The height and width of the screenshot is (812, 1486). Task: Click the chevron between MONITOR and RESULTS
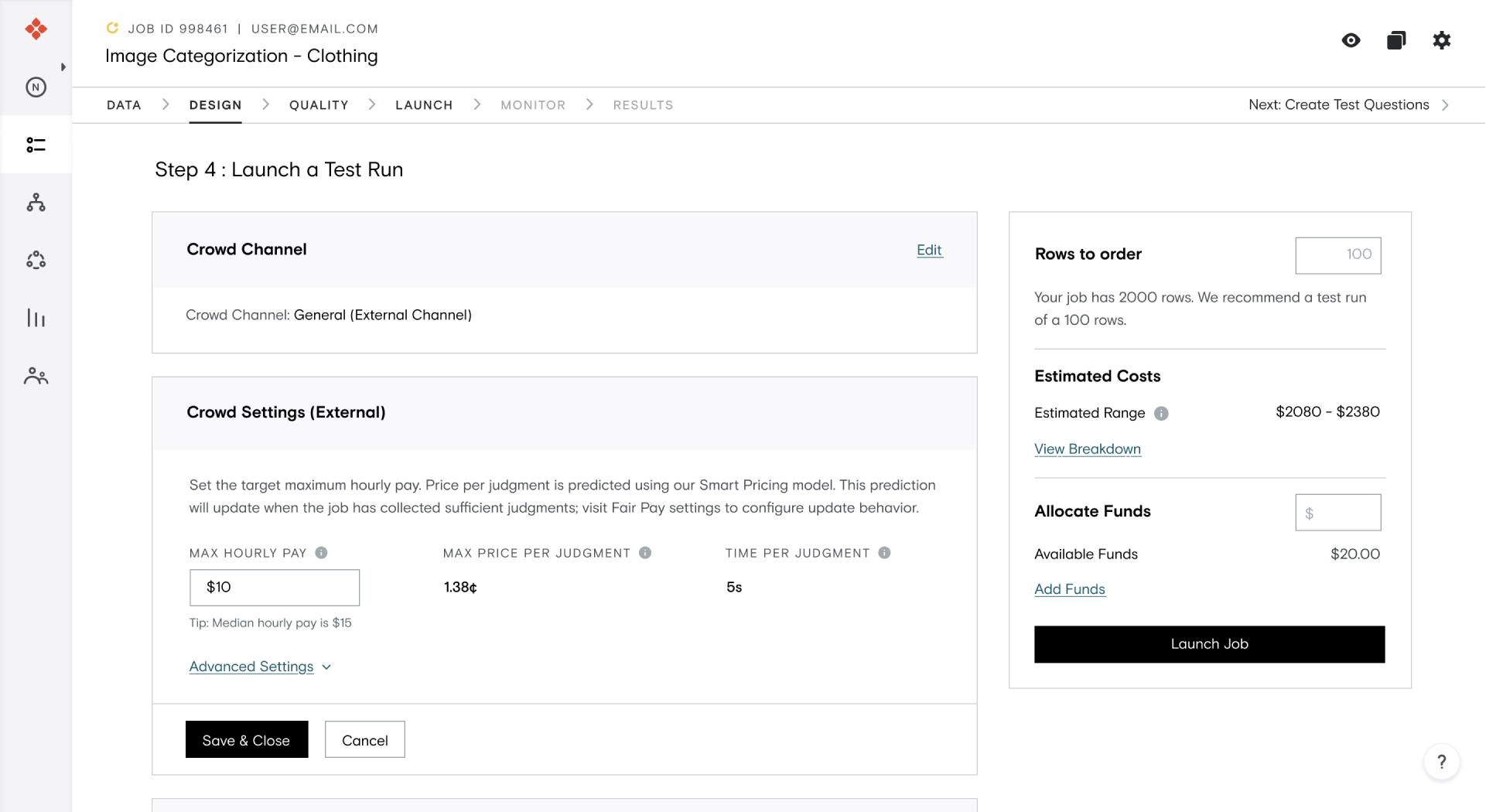pos(590,104)
